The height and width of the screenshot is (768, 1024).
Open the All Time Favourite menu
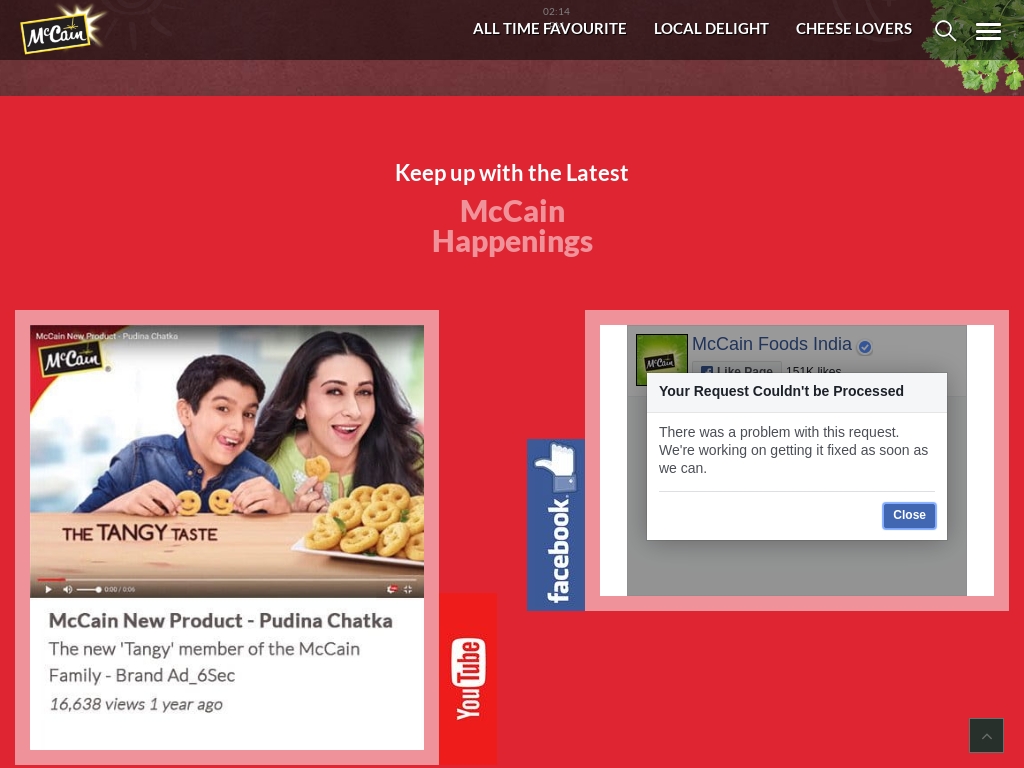(x=549, y=29)
